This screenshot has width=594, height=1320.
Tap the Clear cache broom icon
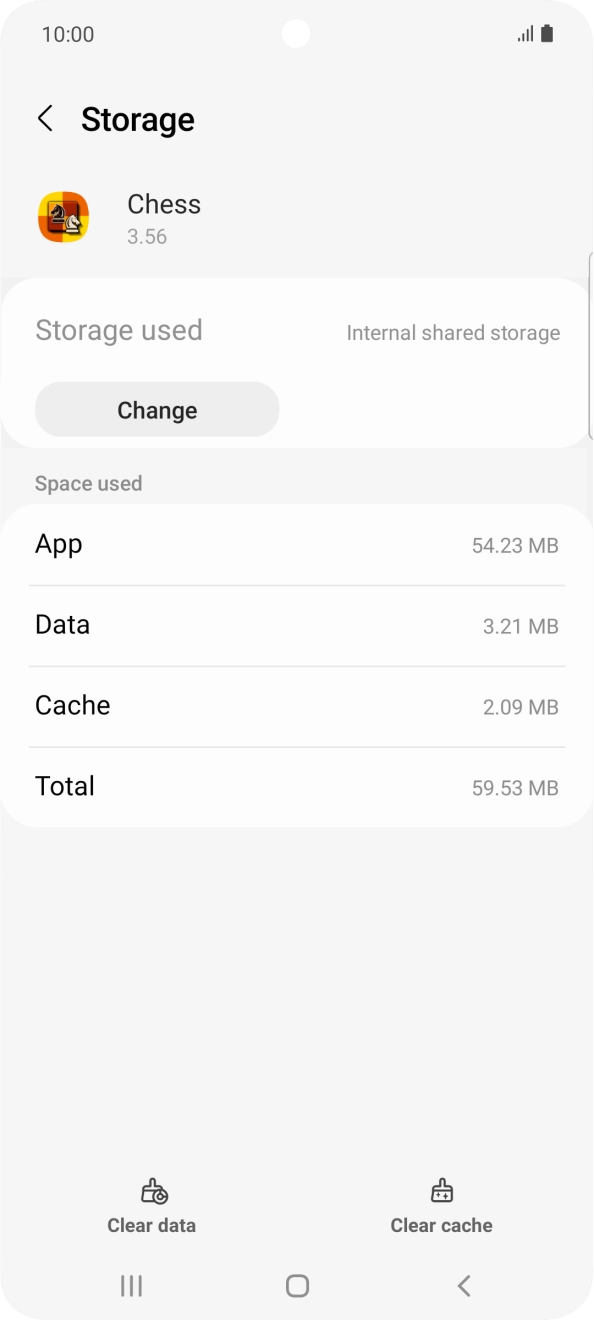point(441,1192)
